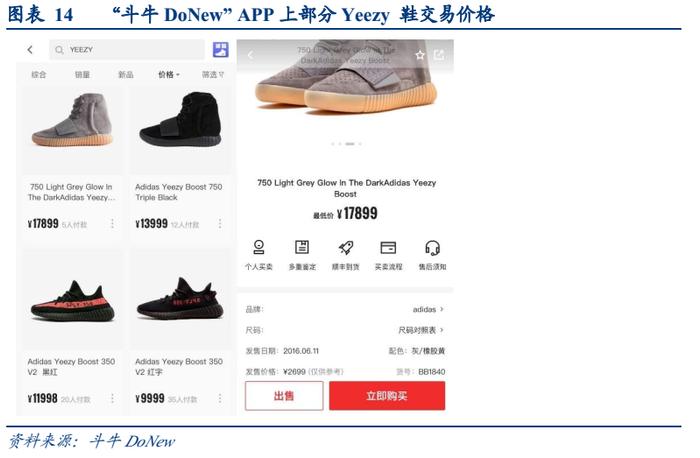Tap the 多重鉴定 authentication icon
700x458 pixels.
[x=302, y=247]
